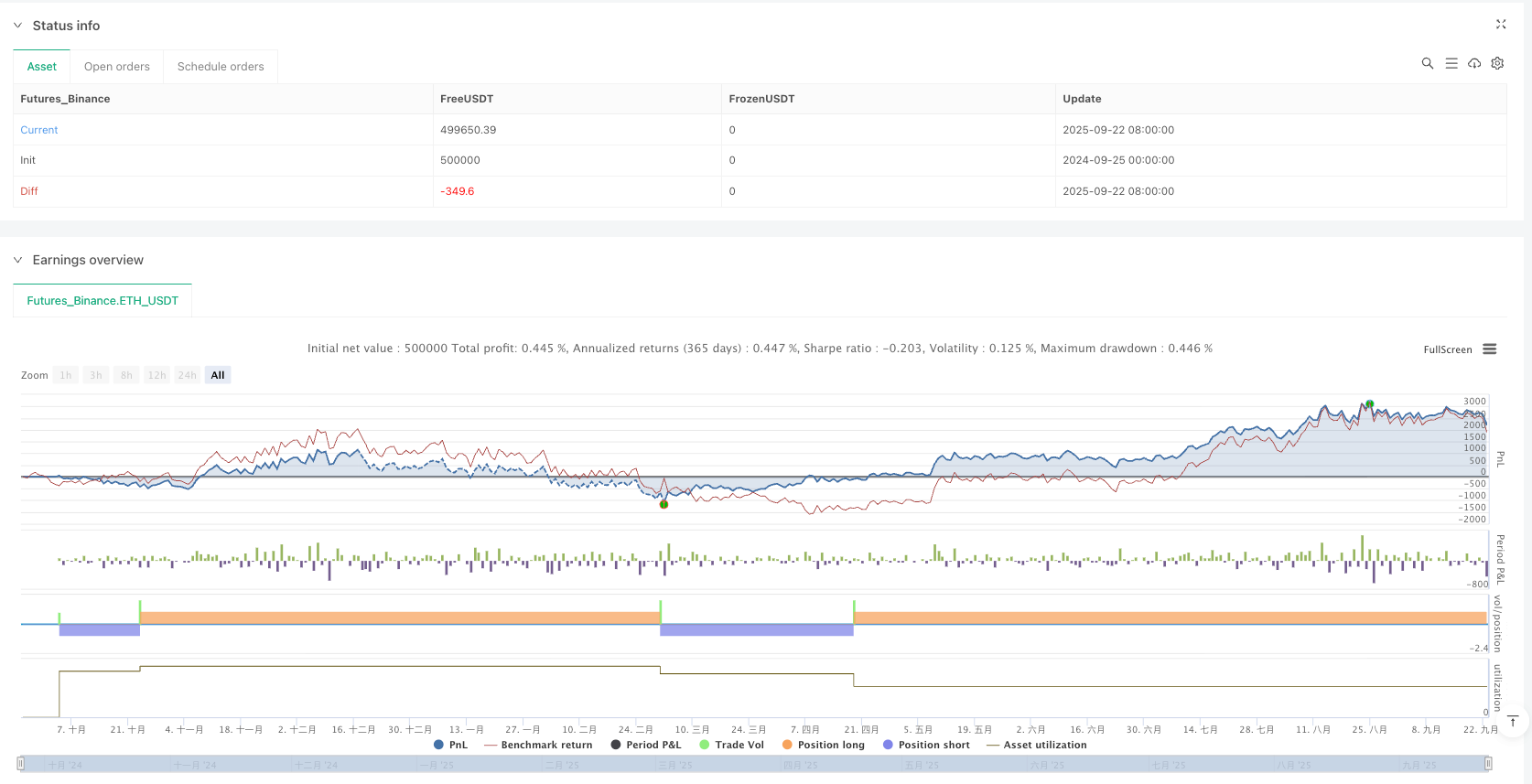The image size is (1532, 784).
Task: Select the All zoom range button
Action: pos(217,375)
